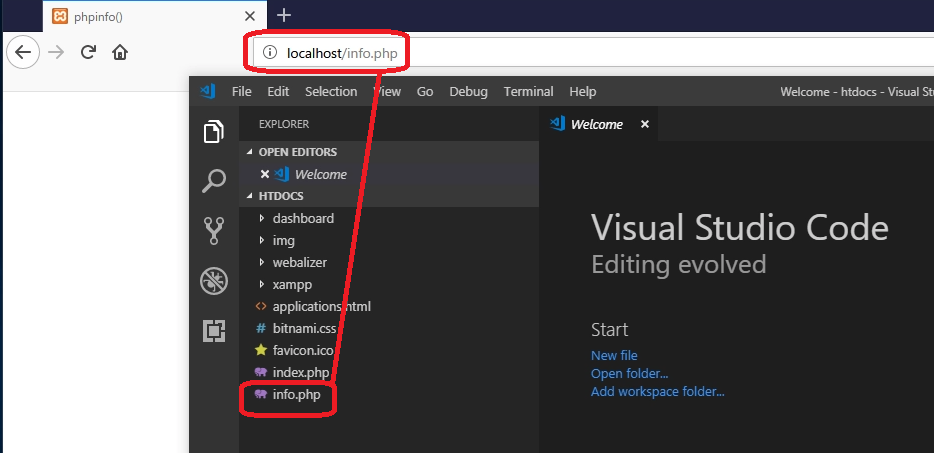
Task: Select Welcome entry under Open Editors
Action: point(389,174)
